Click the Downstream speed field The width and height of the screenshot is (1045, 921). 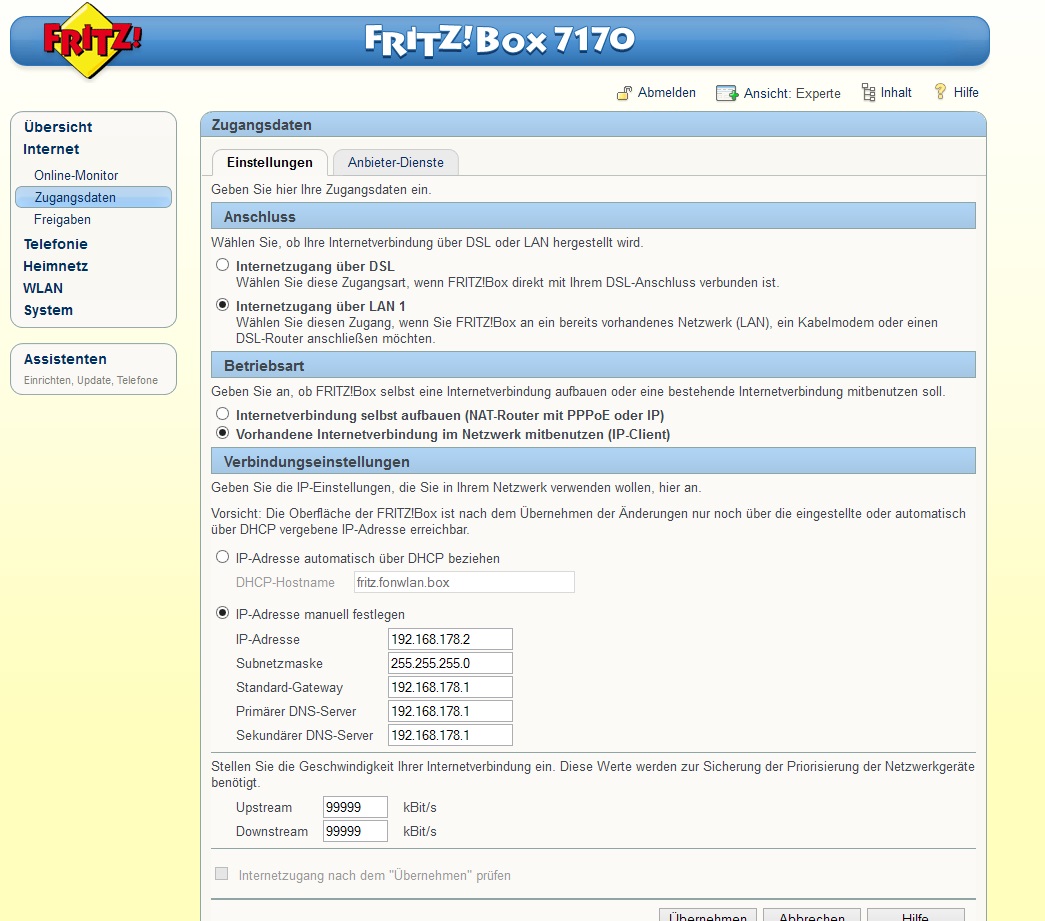tap(355, 831)
